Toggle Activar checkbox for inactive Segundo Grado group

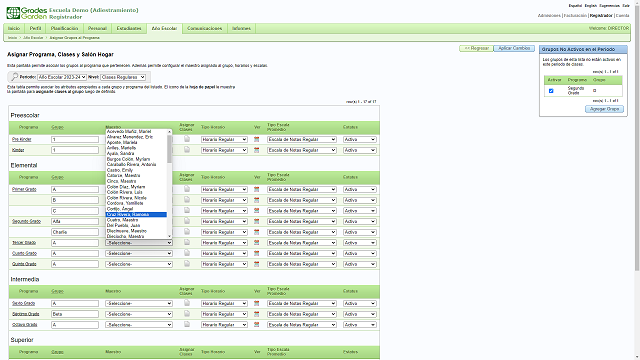551,91
